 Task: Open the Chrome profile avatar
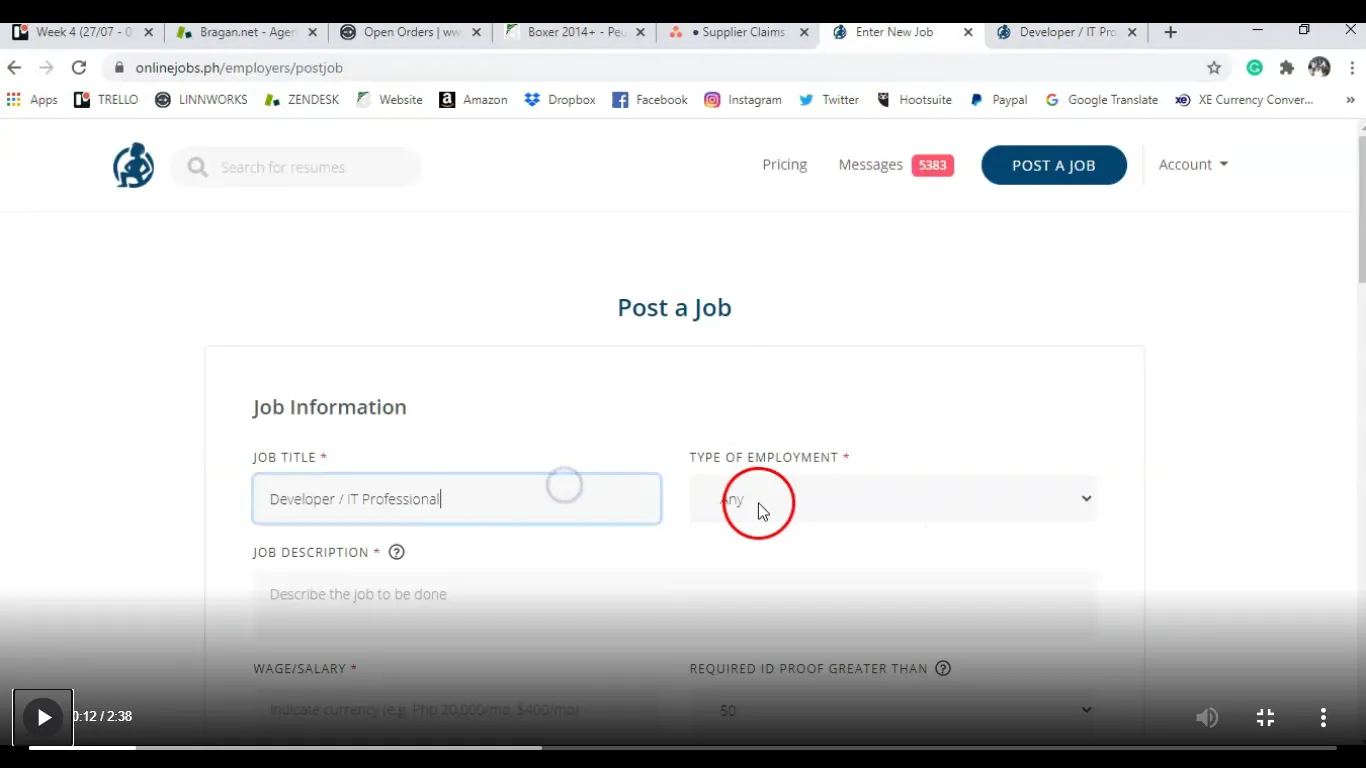coord(1319,68)
